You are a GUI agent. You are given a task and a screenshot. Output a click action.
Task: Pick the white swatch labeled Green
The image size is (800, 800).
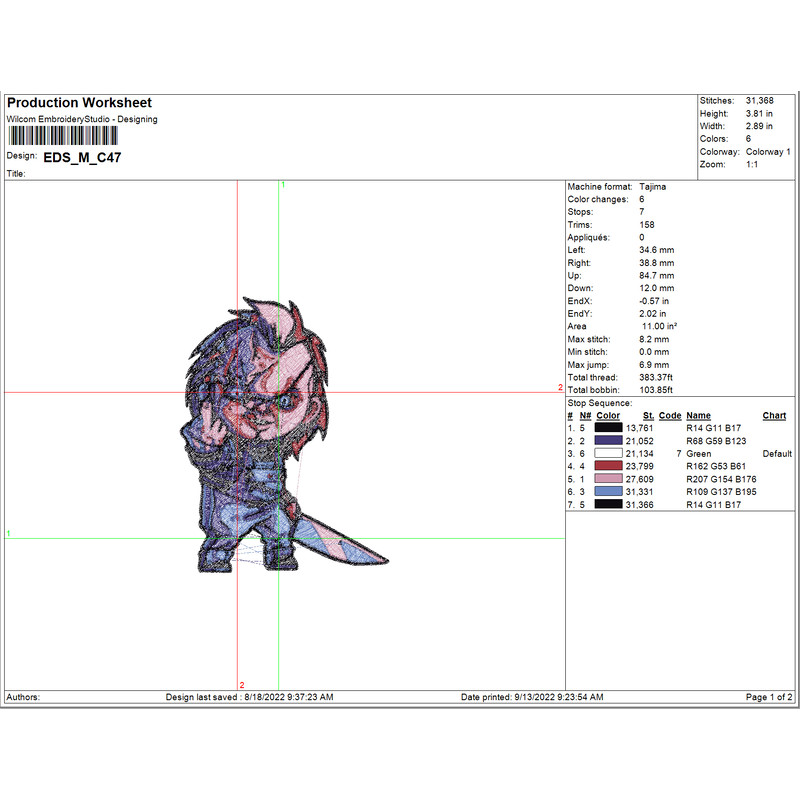pyautogui.click(x=609, y=454)
